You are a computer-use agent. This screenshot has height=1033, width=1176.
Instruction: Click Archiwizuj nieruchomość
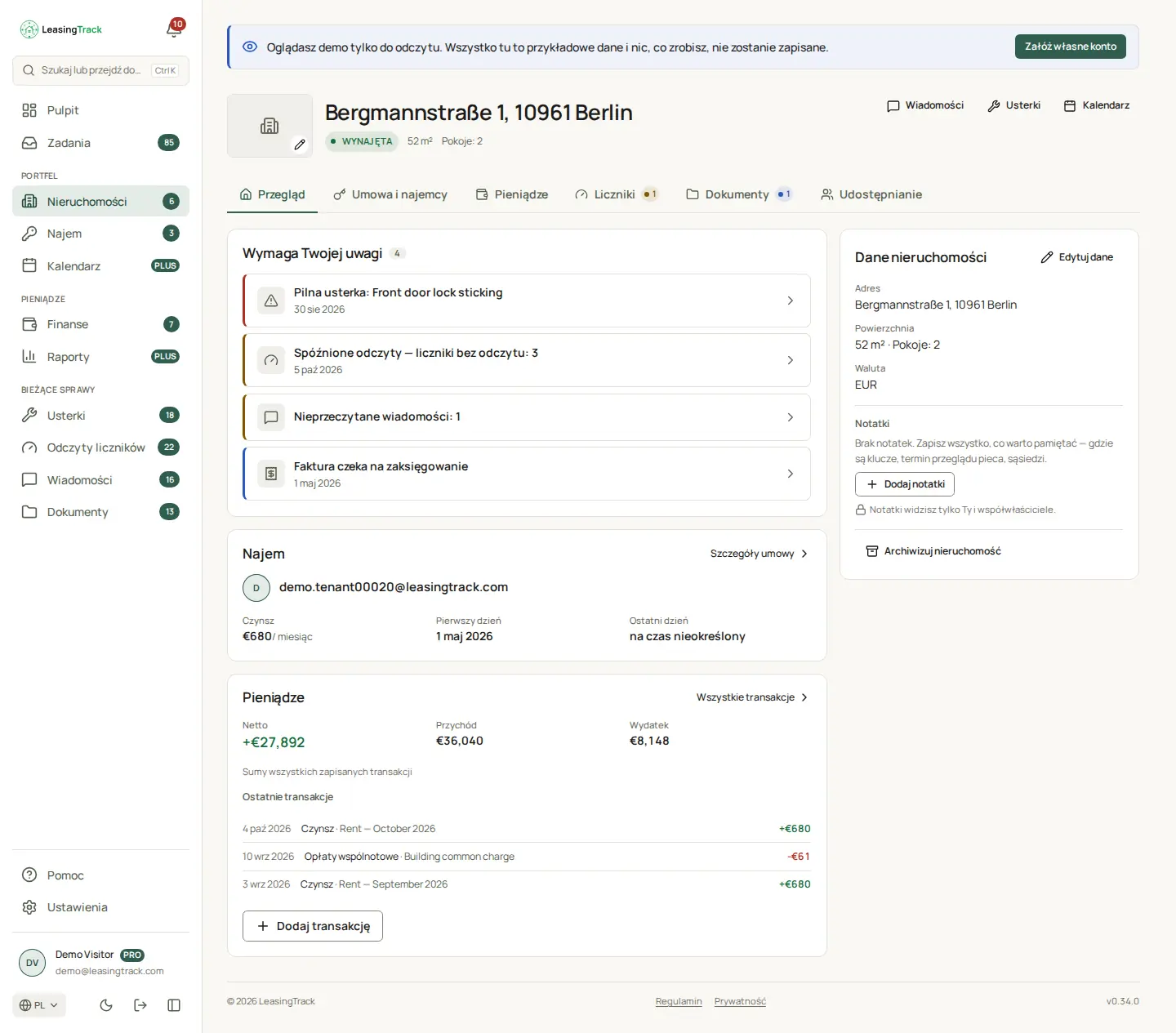[933, 551]
